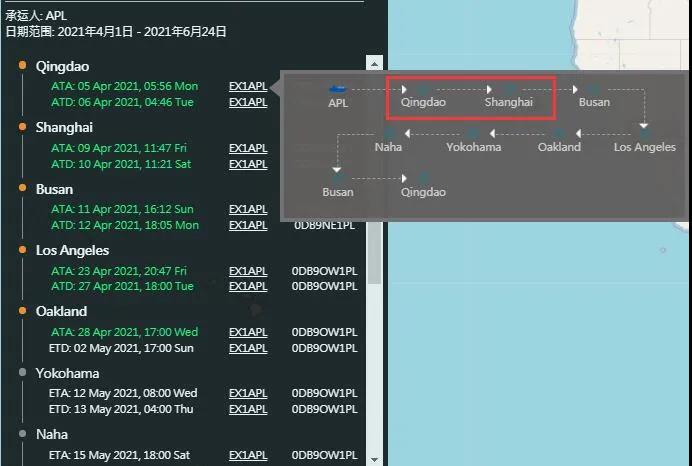Open EX1APL link for Oakland ETD 02 May
The image size is (692, 466).
pos(248,348)
